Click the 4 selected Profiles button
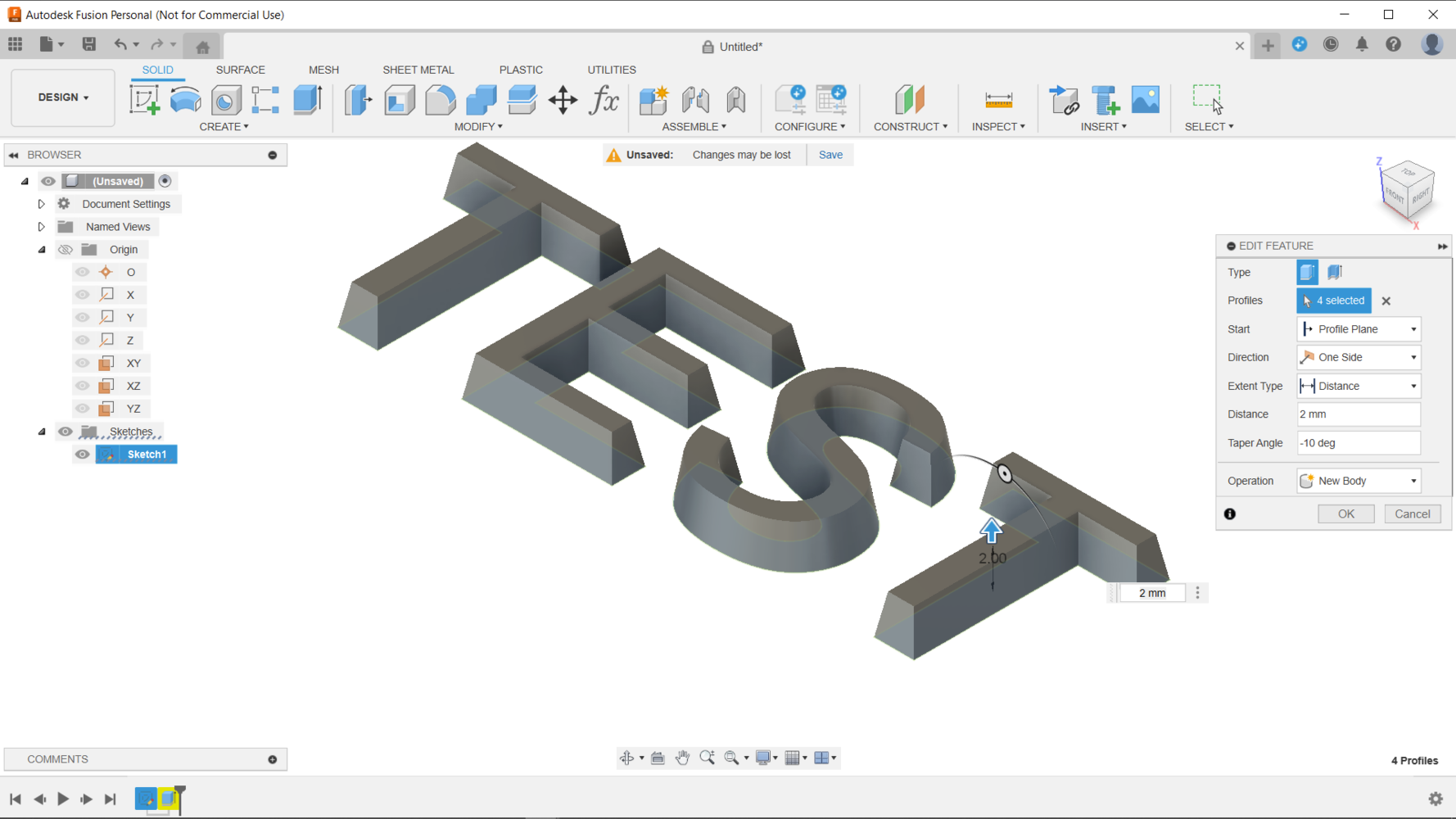 click(x=1334, y=301)
